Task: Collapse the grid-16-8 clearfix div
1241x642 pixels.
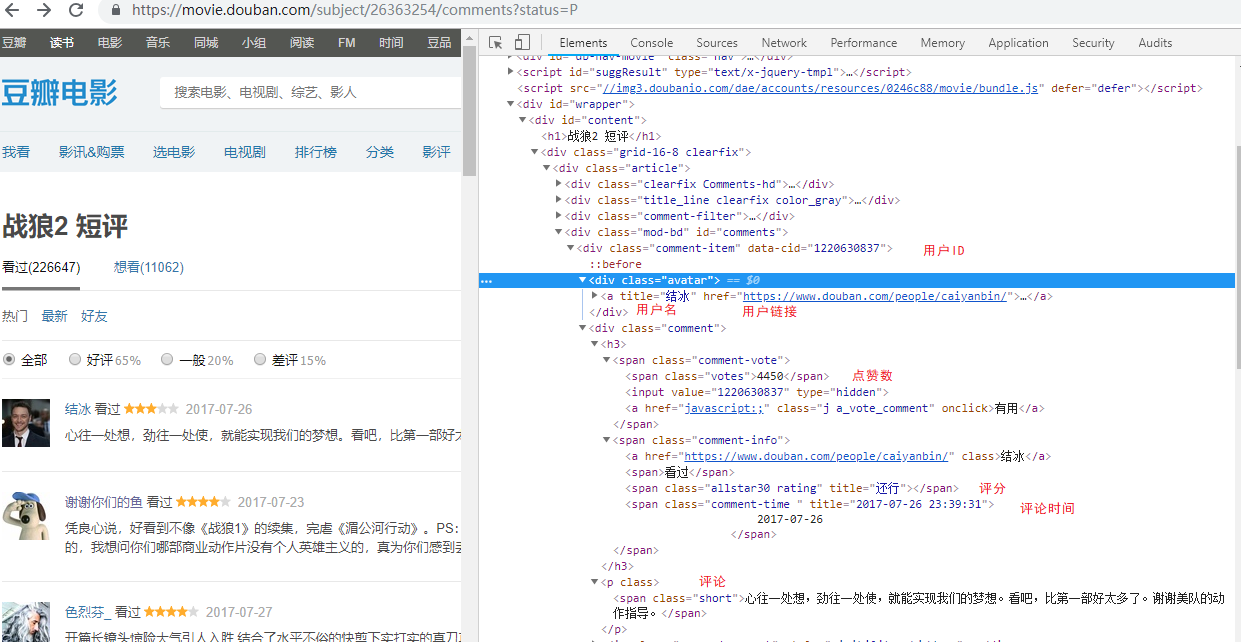Action: click(x=535, y=152)
